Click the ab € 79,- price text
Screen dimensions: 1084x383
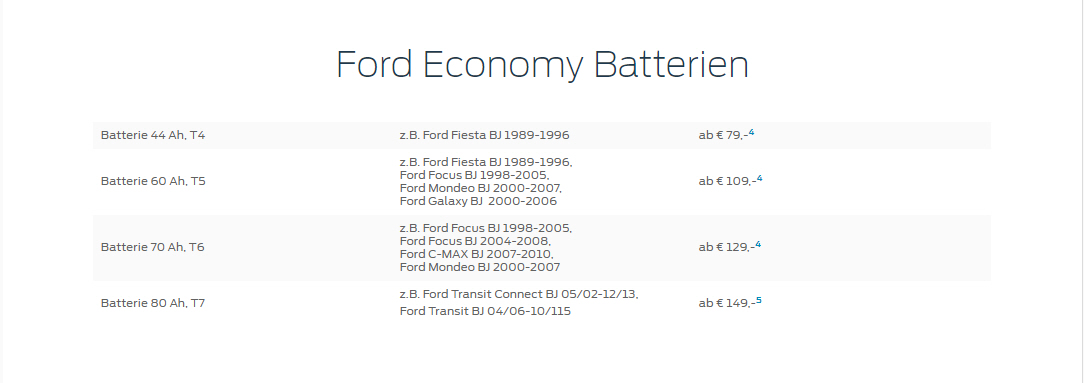coord(723,136)
